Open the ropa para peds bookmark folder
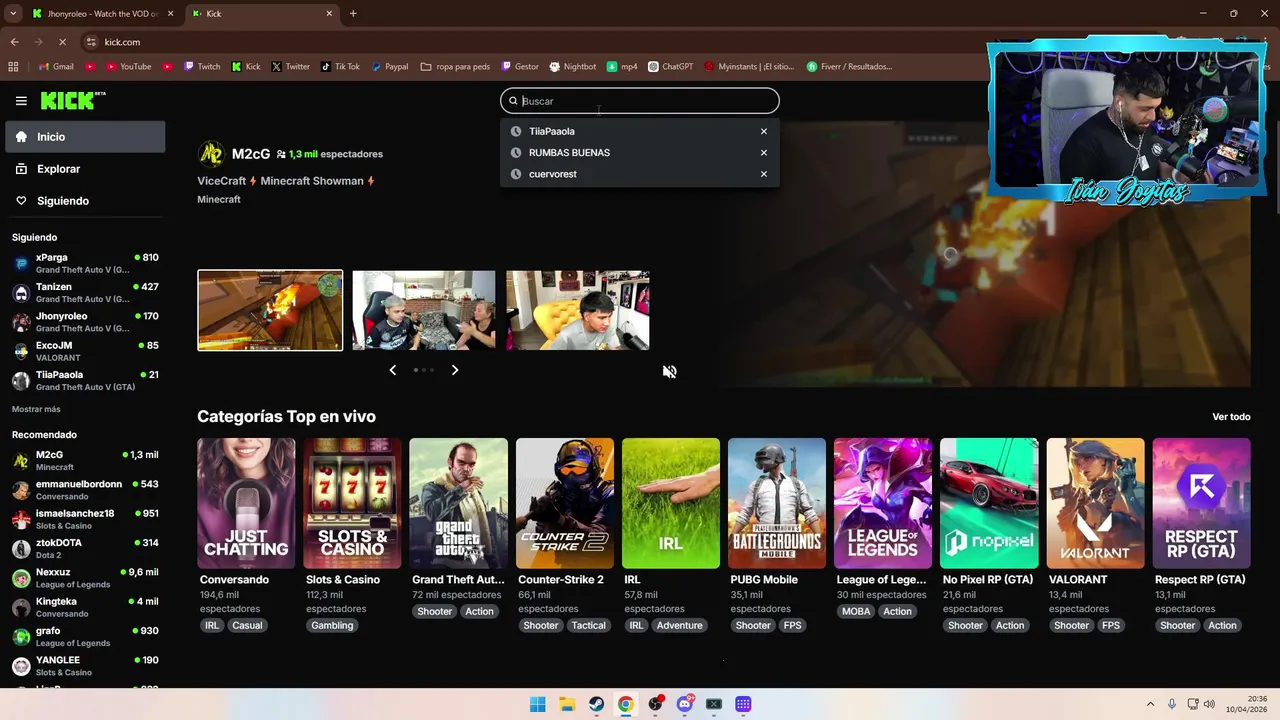This screenshot has height=720, width=1280. (455, 67)
